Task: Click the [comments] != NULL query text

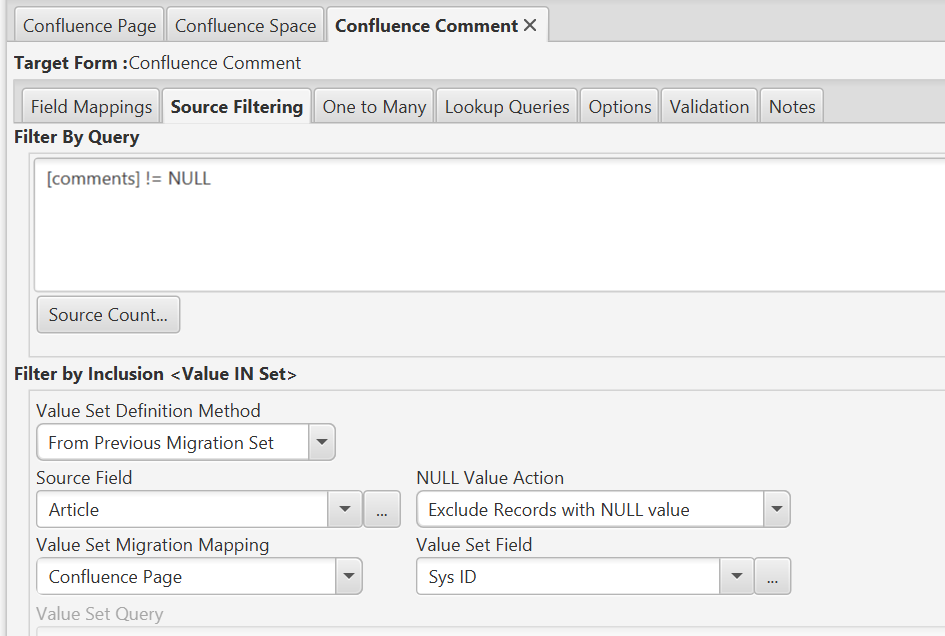Action: pyautogui.click(x=128, y=178)
